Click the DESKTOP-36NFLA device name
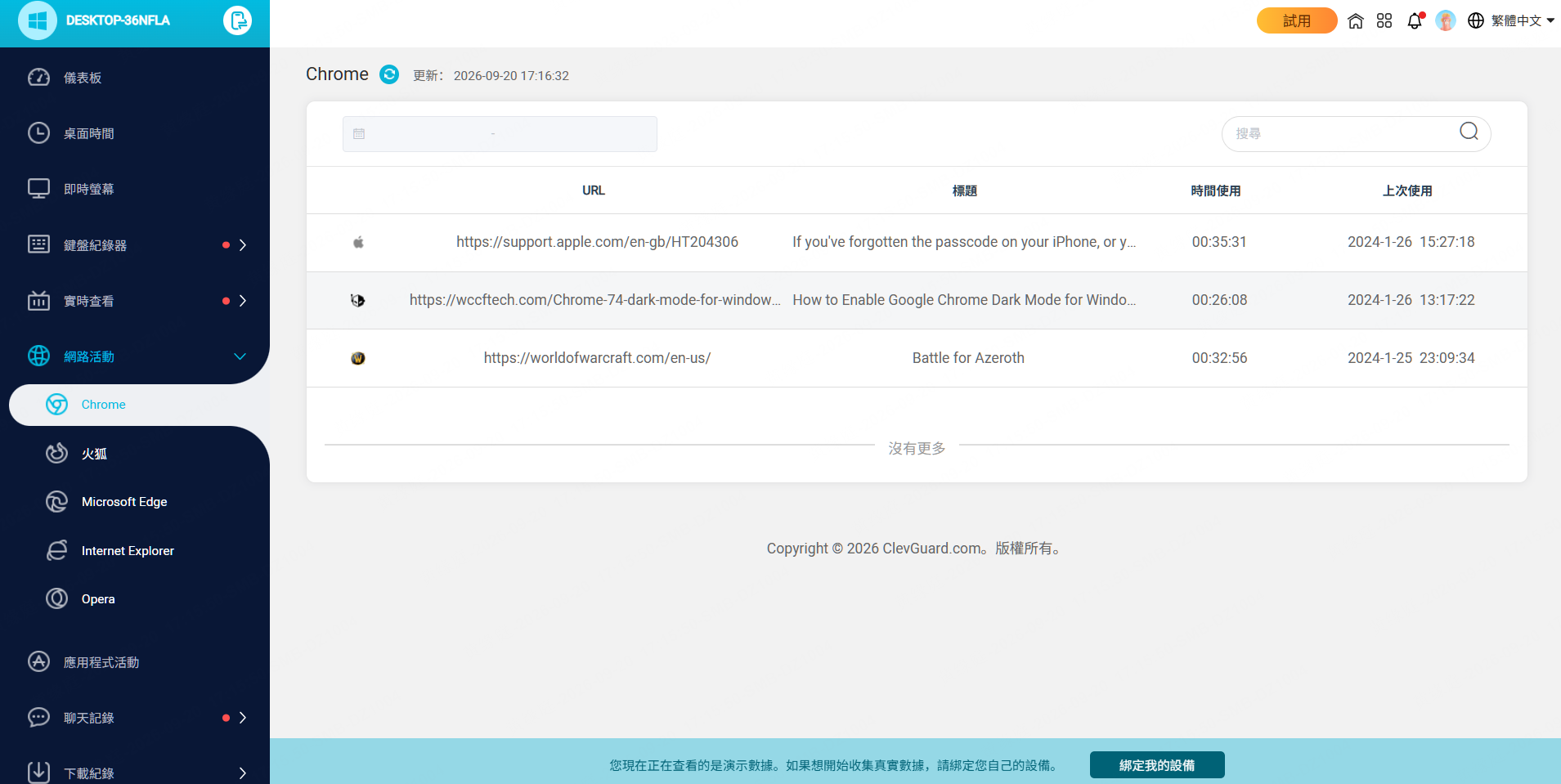Screen dimensions: 1561x784 [118, 20]
